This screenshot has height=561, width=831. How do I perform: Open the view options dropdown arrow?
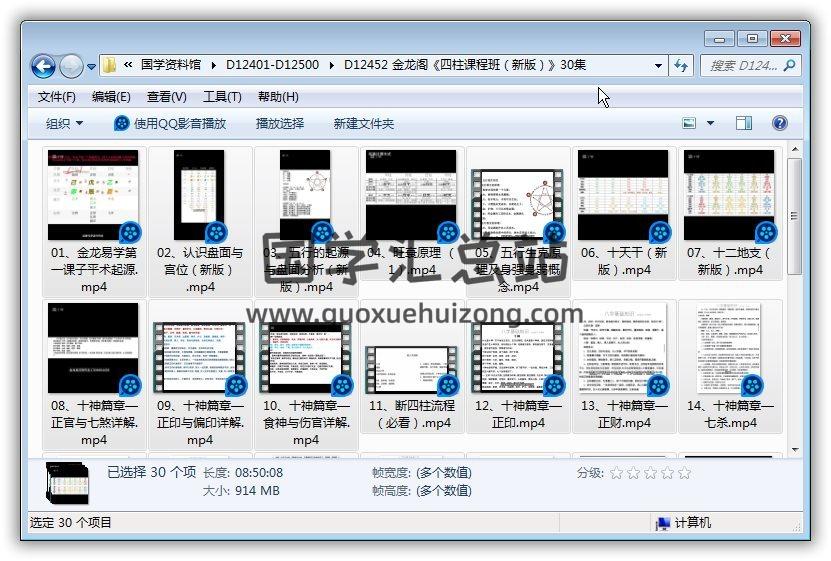pos(711,123)
